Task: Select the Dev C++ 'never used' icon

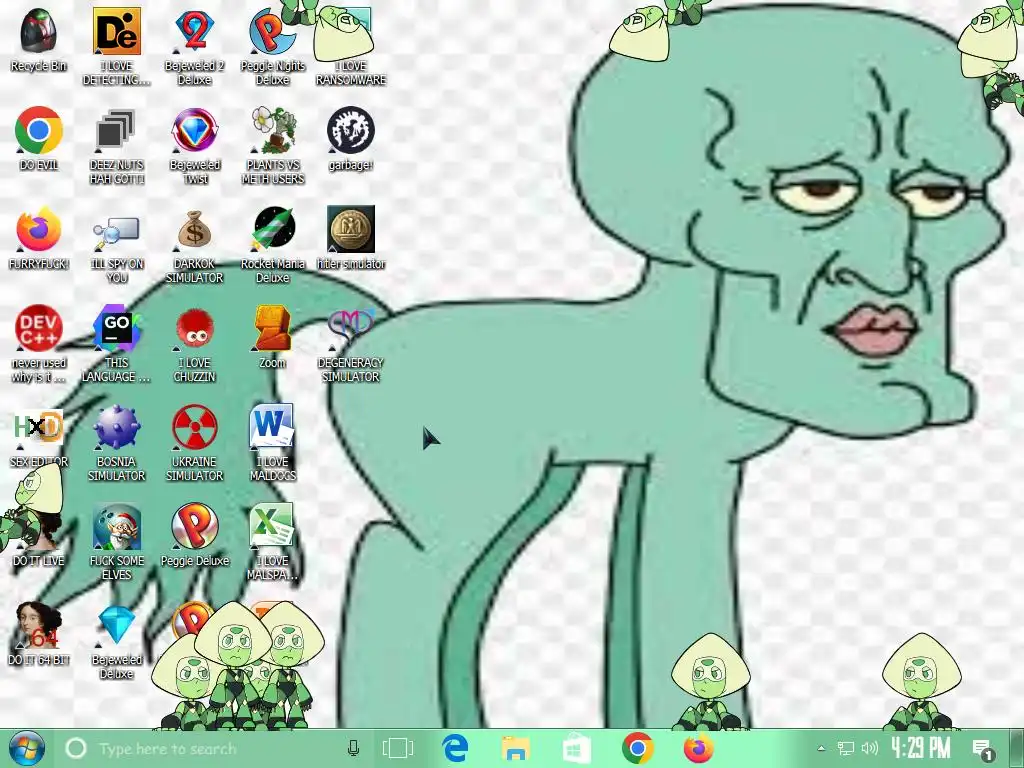Action: click(39, 328)
